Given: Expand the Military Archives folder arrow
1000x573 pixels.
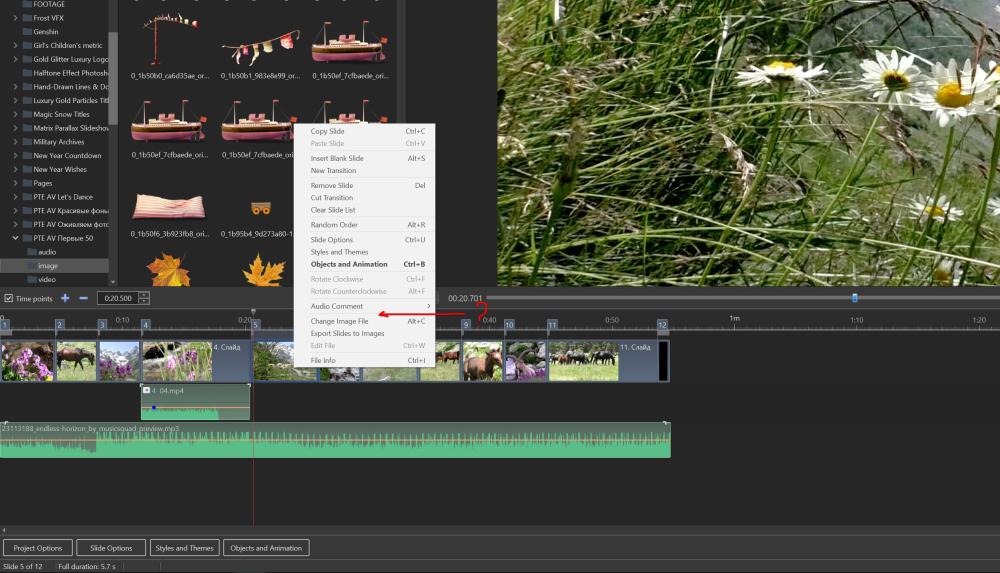Looking at the screenshot, I should point(15,142).
